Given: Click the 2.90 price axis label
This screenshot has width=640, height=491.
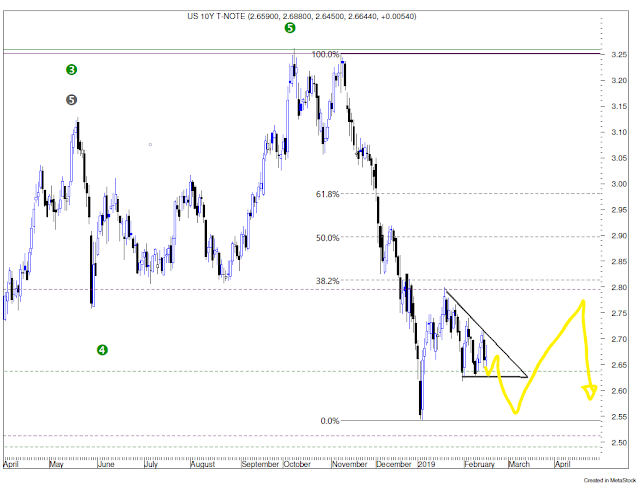Looking at the screenshot, I should [x=619, y=236].
